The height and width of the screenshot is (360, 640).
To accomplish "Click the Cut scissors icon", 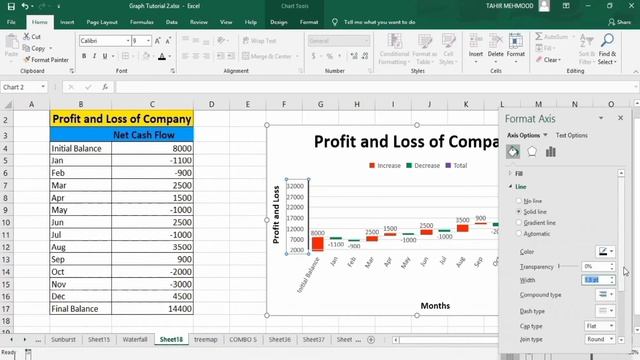I will [27, 36].
